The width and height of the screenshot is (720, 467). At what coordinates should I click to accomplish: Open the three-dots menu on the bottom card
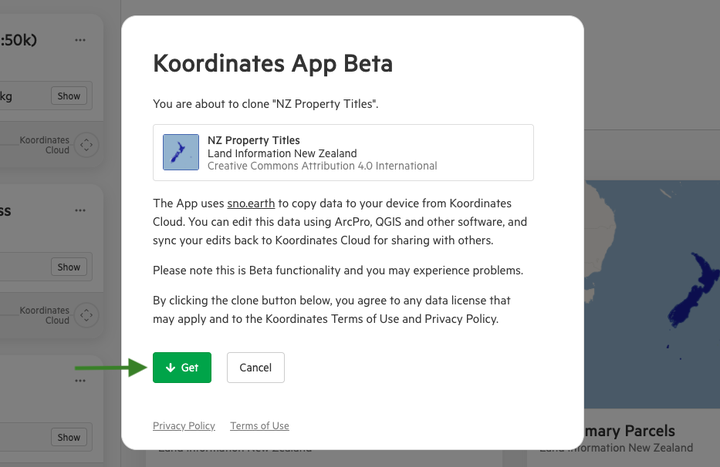pos(80,381)
